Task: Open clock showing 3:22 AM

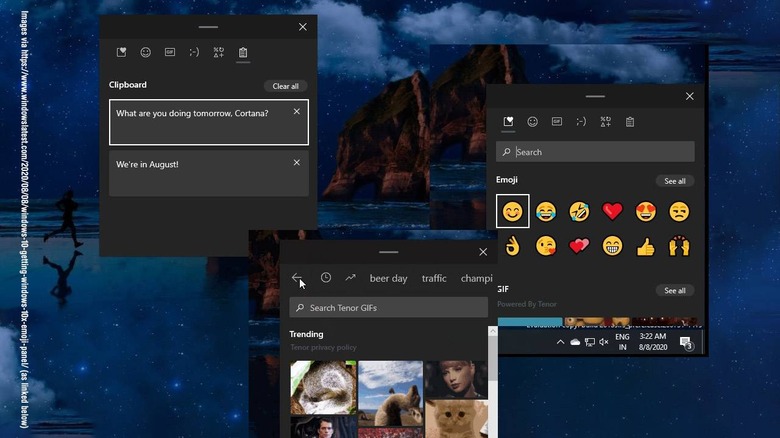Action: (653, 342)
